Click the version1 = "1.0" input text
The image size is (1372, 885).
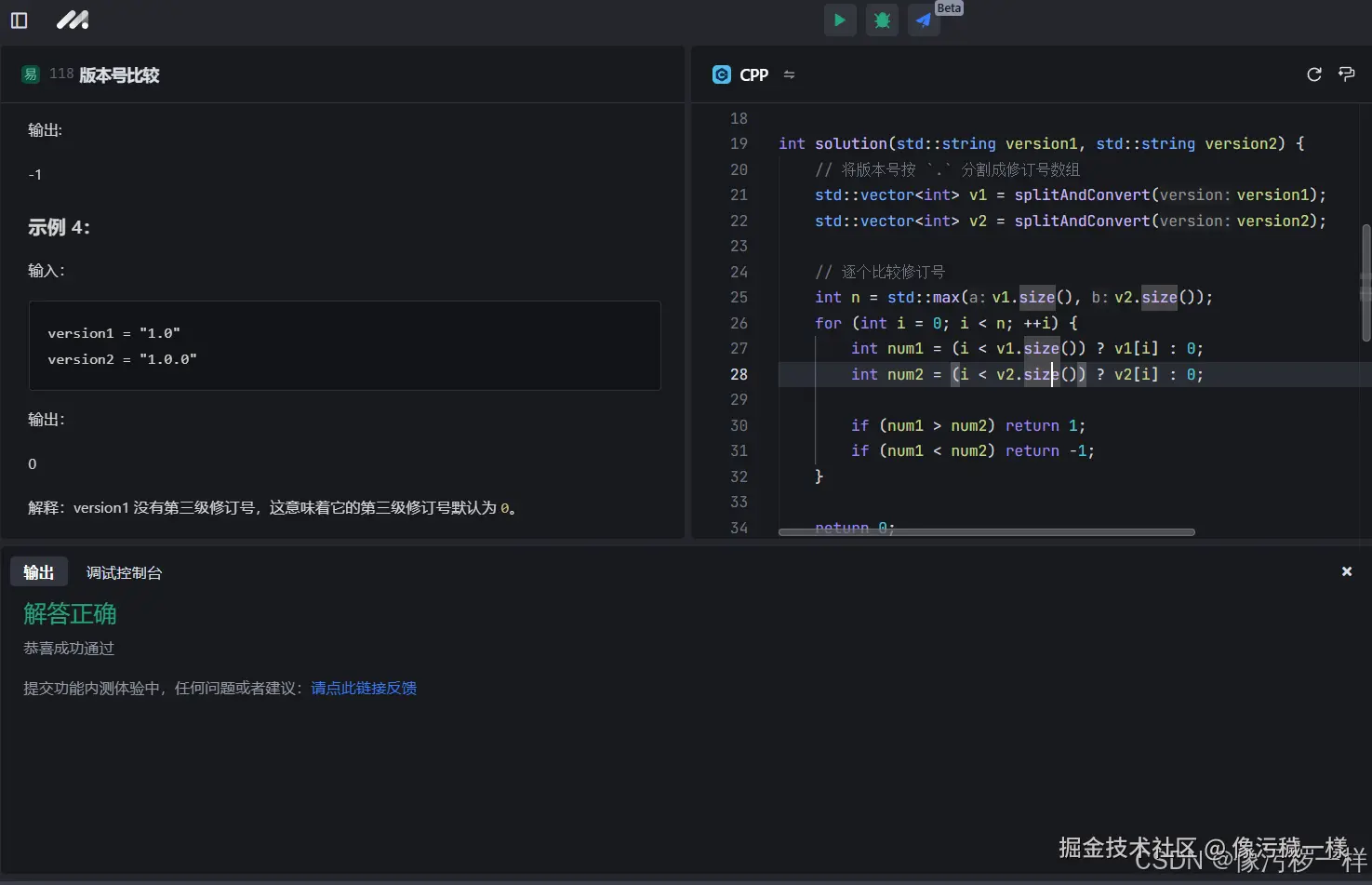(x=114, y=333)
